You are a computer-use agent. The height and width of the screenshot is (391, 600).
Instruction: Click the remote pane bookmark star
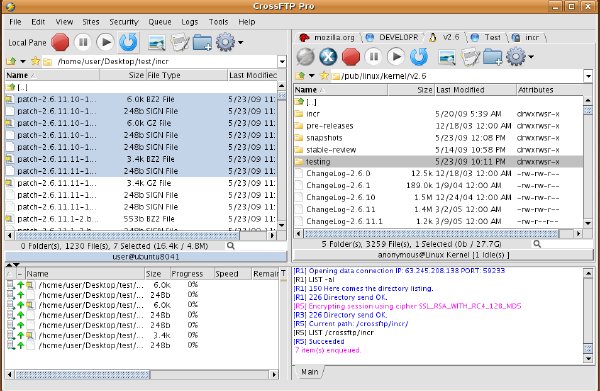click(x=324, y=75)
